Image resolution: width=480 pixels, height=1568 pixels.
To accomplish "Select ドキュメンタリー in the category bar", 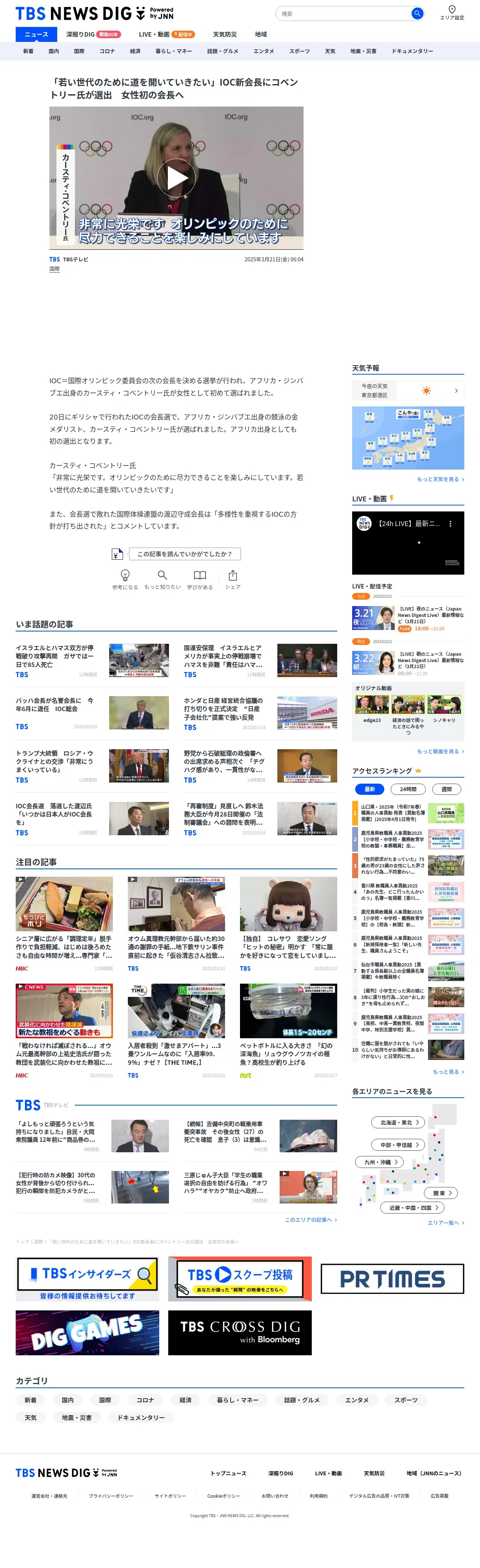I will click(412, 51).
